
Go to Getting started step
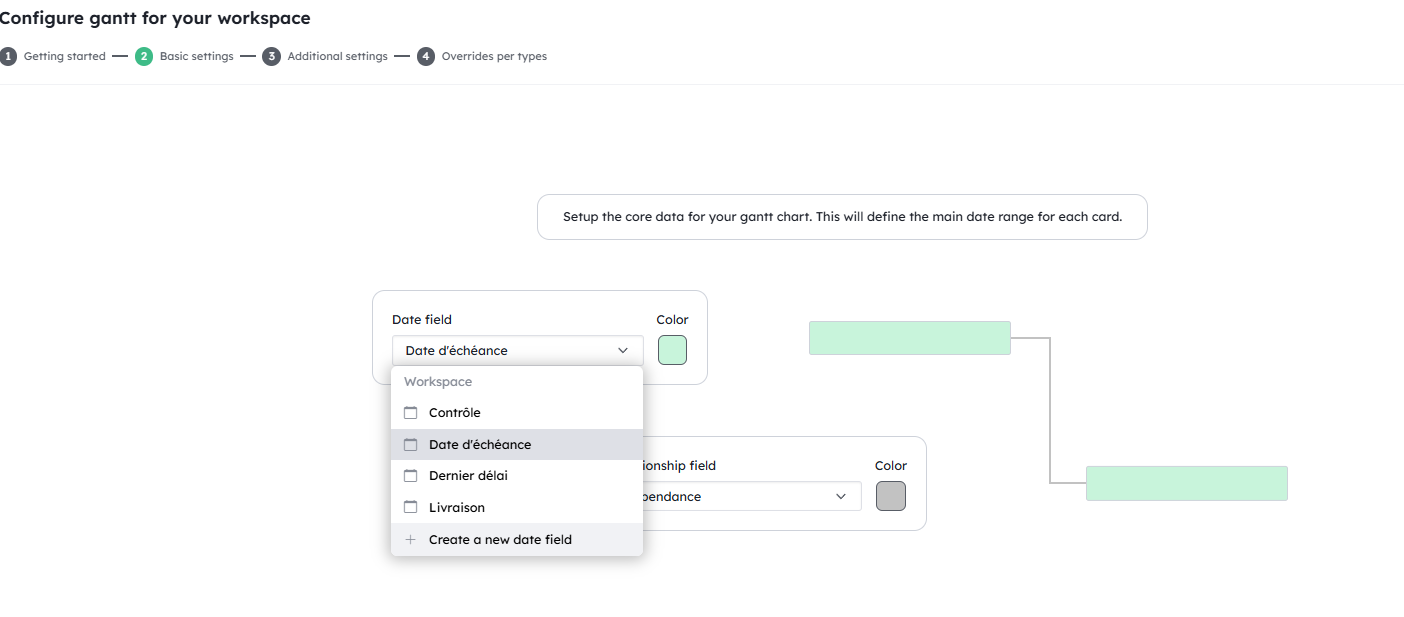64,57
